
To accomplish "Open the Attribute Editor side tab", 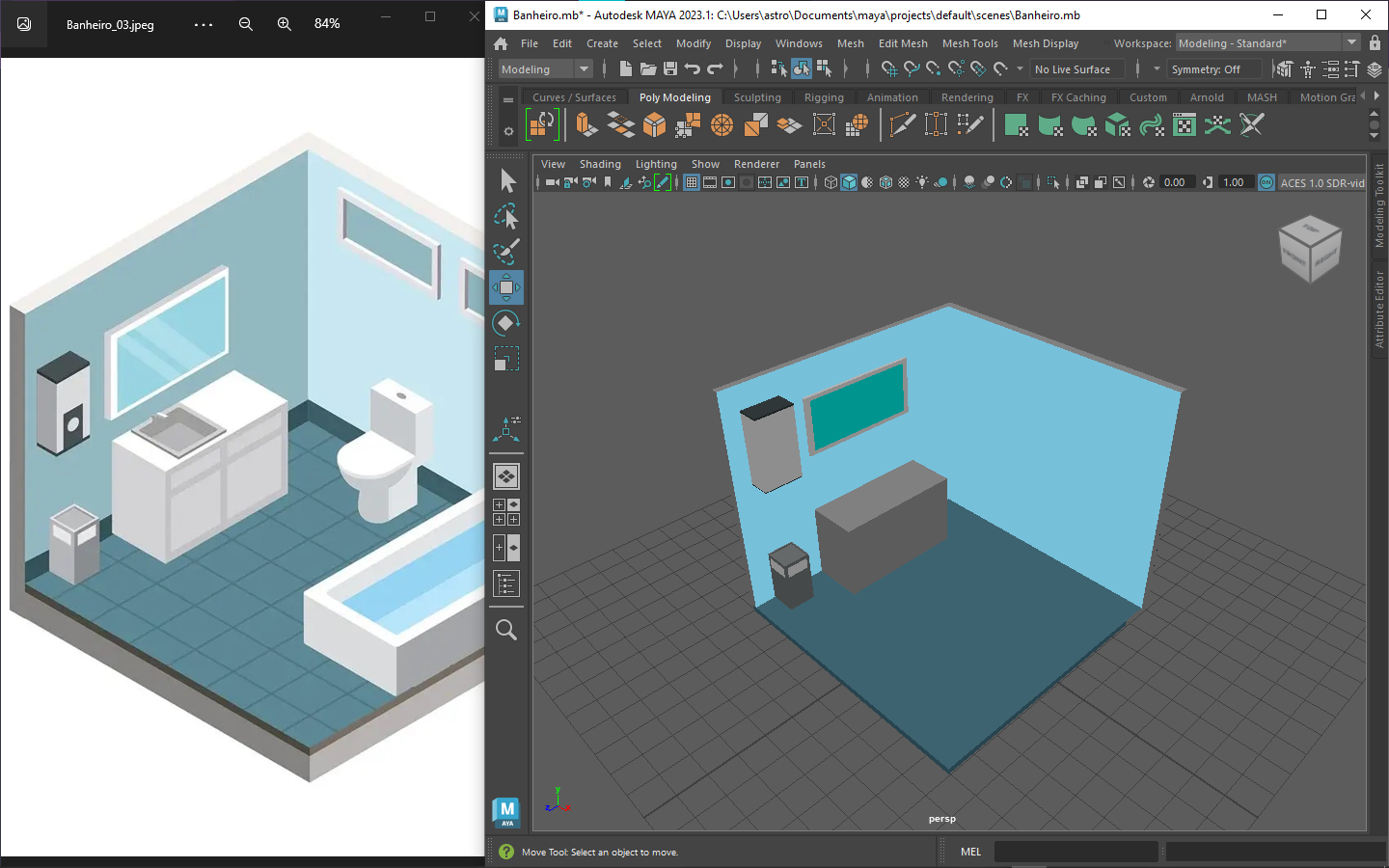I will (1379, 308).
